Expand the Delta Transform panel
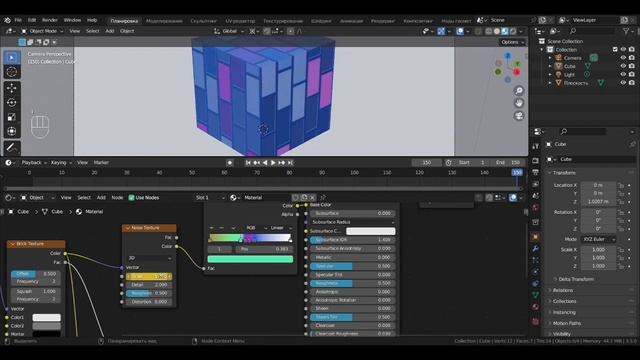 (x=576, y=279)
